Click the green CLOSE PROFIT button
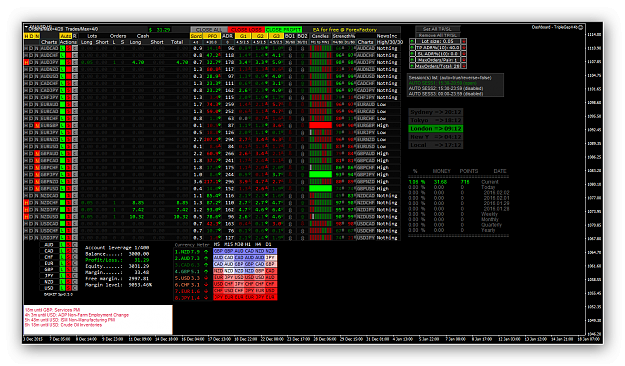The image size is (625, 366). [x=283, y=30]
